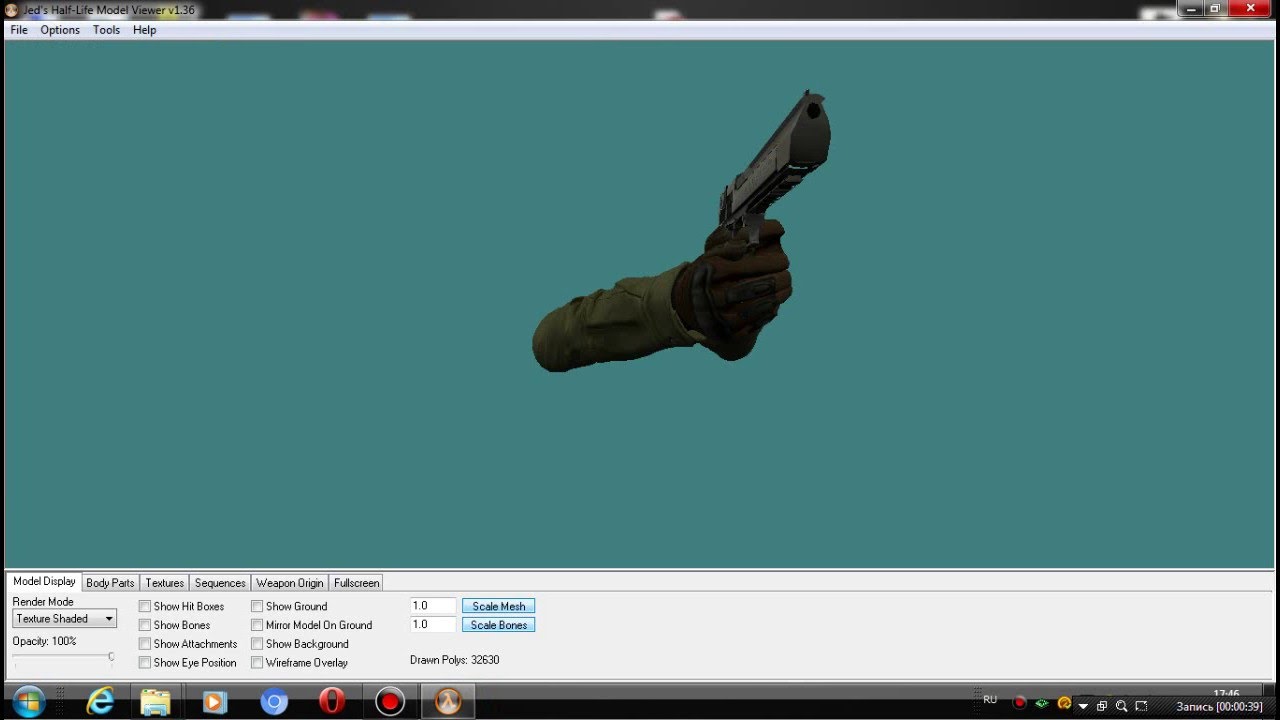Click the RU language indicator
The height and width of the screenshot is (720, 1280).
(x=990, y=700)
